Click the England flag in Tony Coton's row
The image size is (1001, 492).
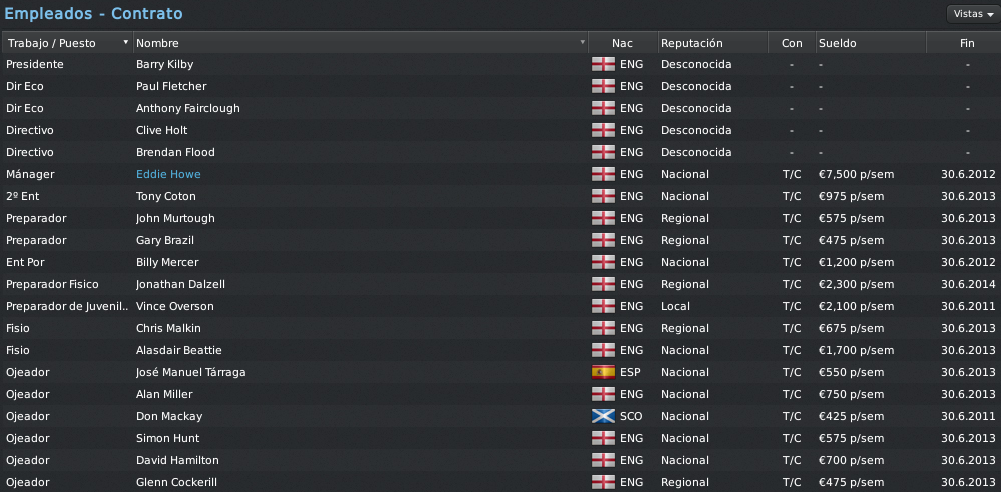click(x=603, y=196)
